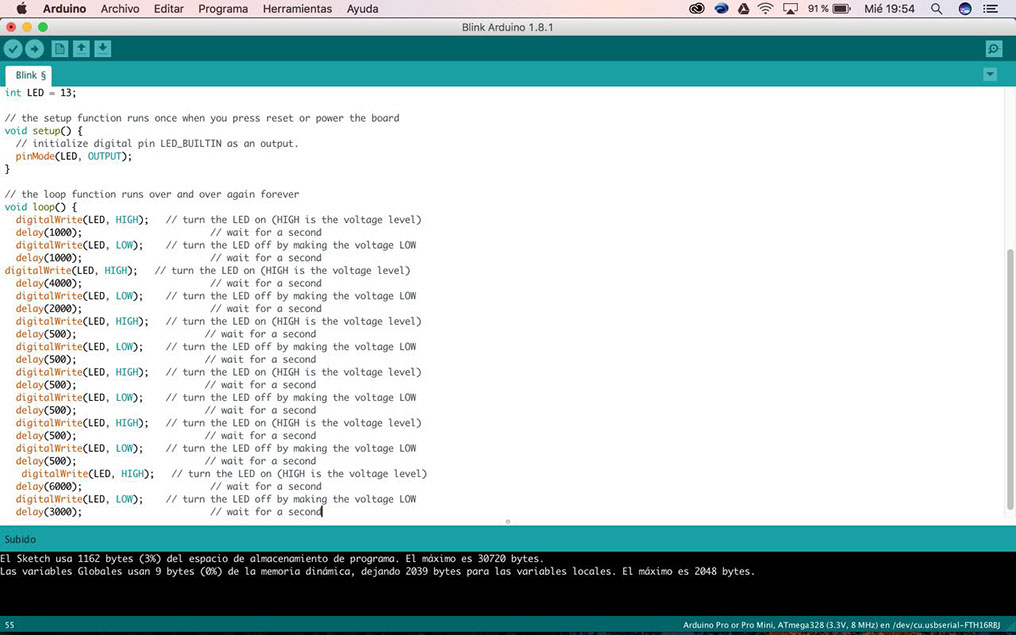The height and width of the screenshot is (635, 1016).
Task: Select the Blink sketch tab
Action: [29, 75]
